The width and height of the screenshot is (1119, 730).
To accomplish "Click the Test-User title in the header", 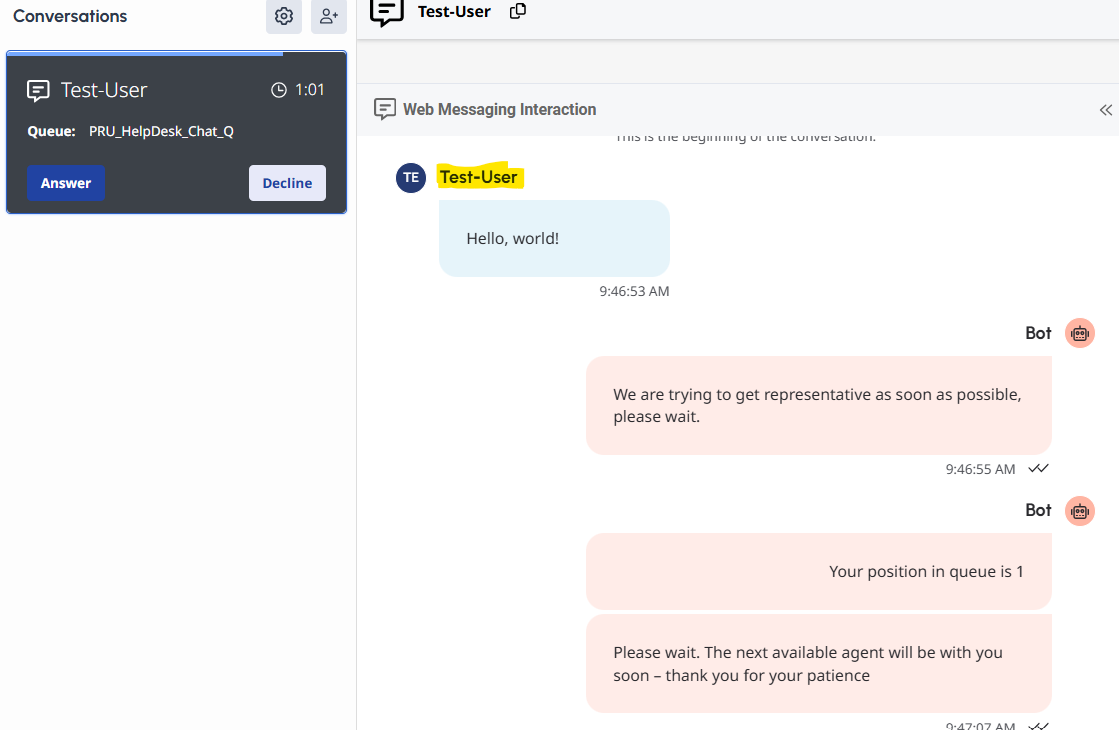I will (454, 12).
